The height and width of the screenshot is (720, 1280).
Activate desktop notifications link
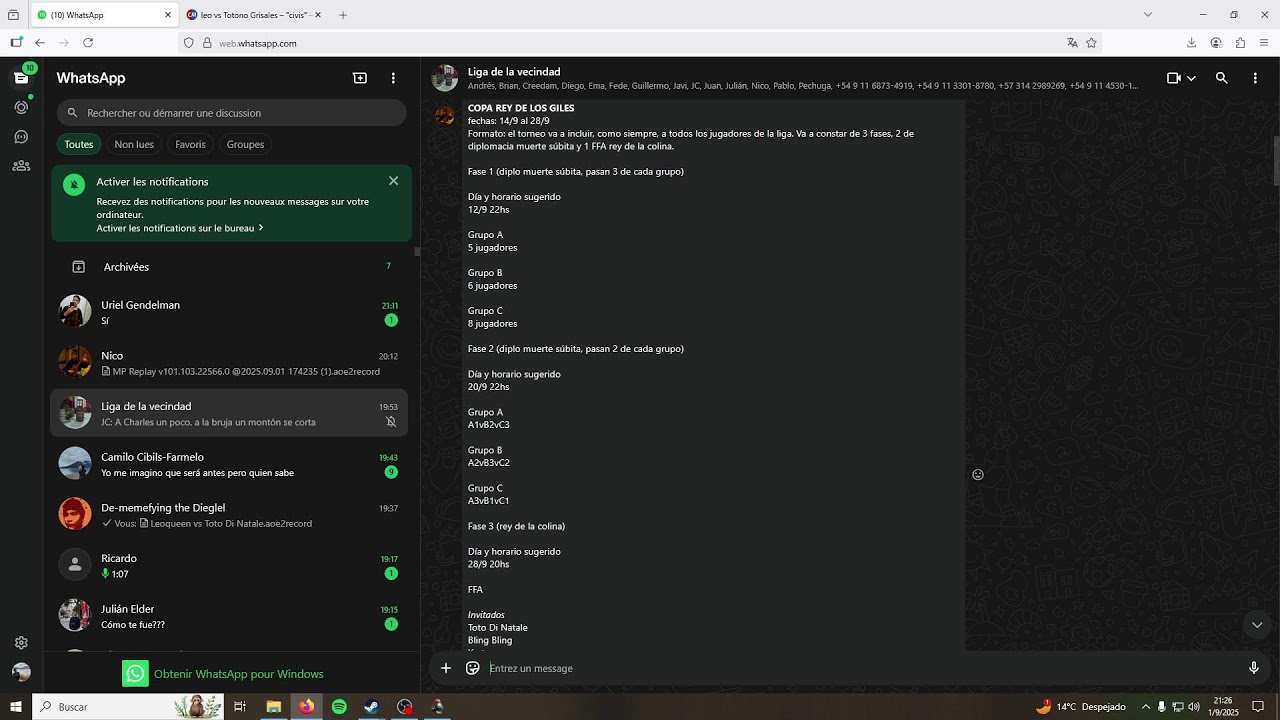[x=180, y=228]
